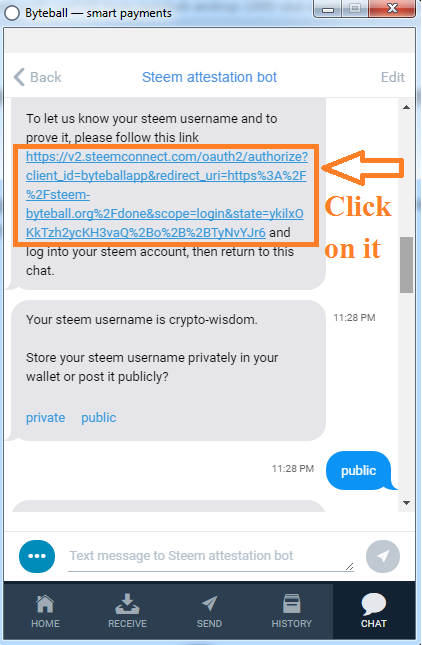Click the resize handle of message box
This screenshot has width=422, height=645.
pyautogui.click(x=350, y=566)
